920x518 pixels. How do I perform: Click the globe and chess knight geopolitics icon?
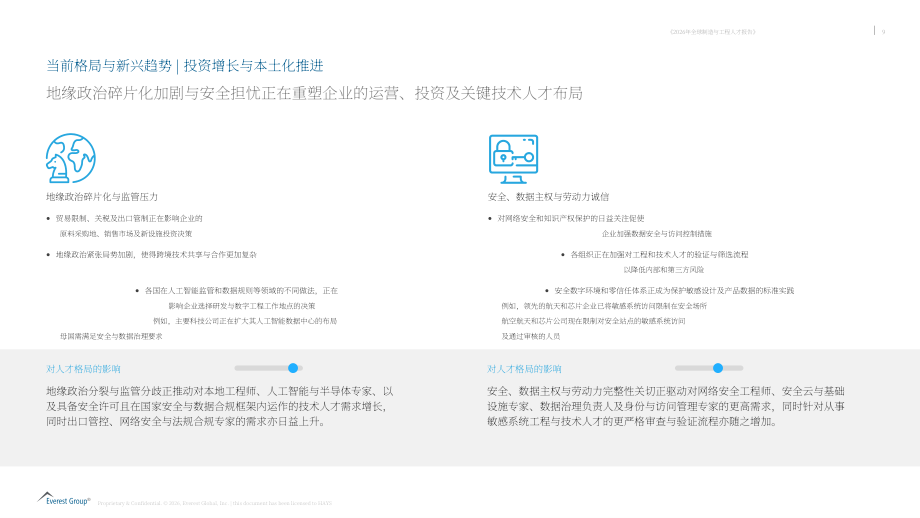(x=70, y=158)
